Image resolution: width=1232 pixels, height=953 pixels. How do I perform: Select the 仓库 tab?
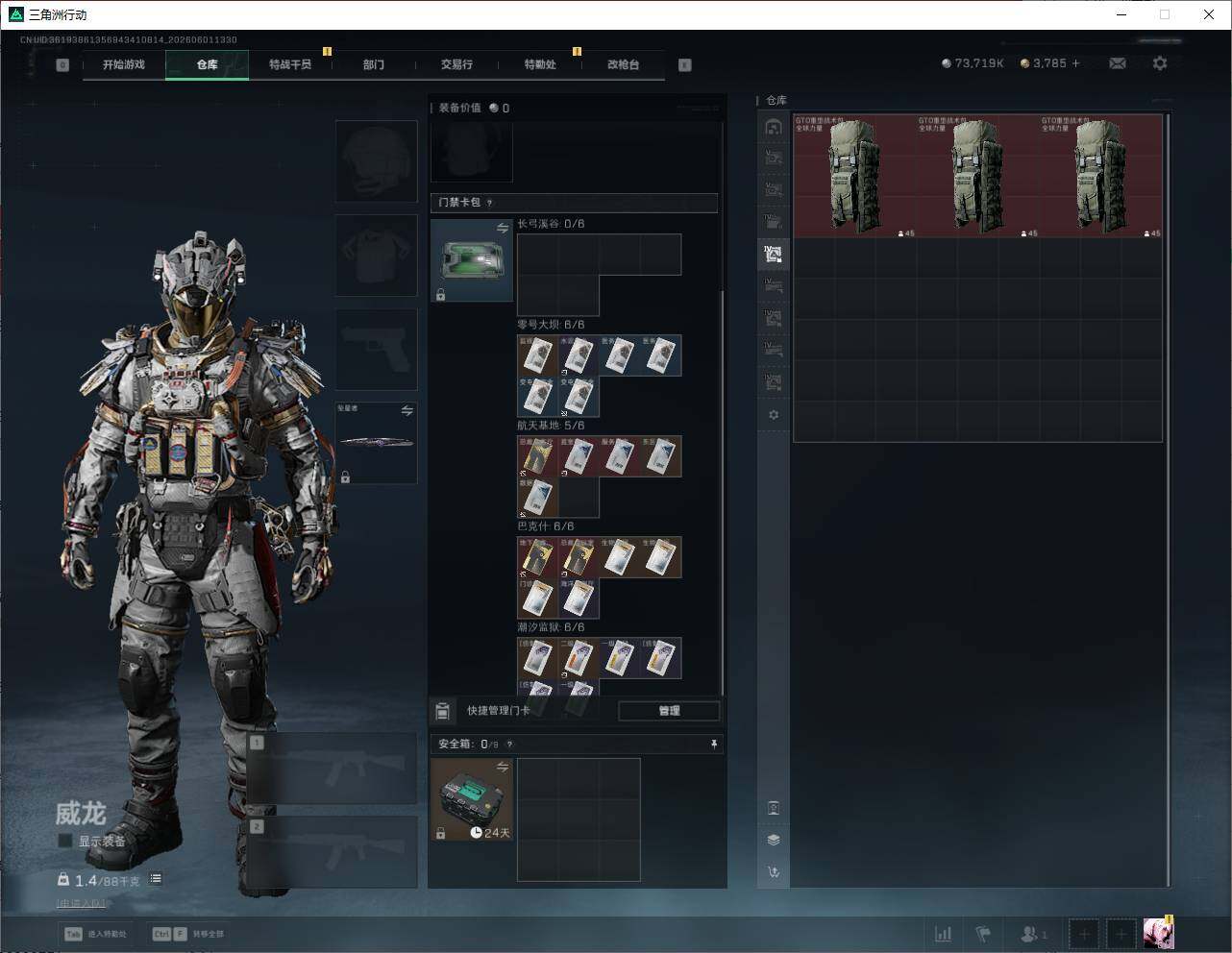[208, 64]
